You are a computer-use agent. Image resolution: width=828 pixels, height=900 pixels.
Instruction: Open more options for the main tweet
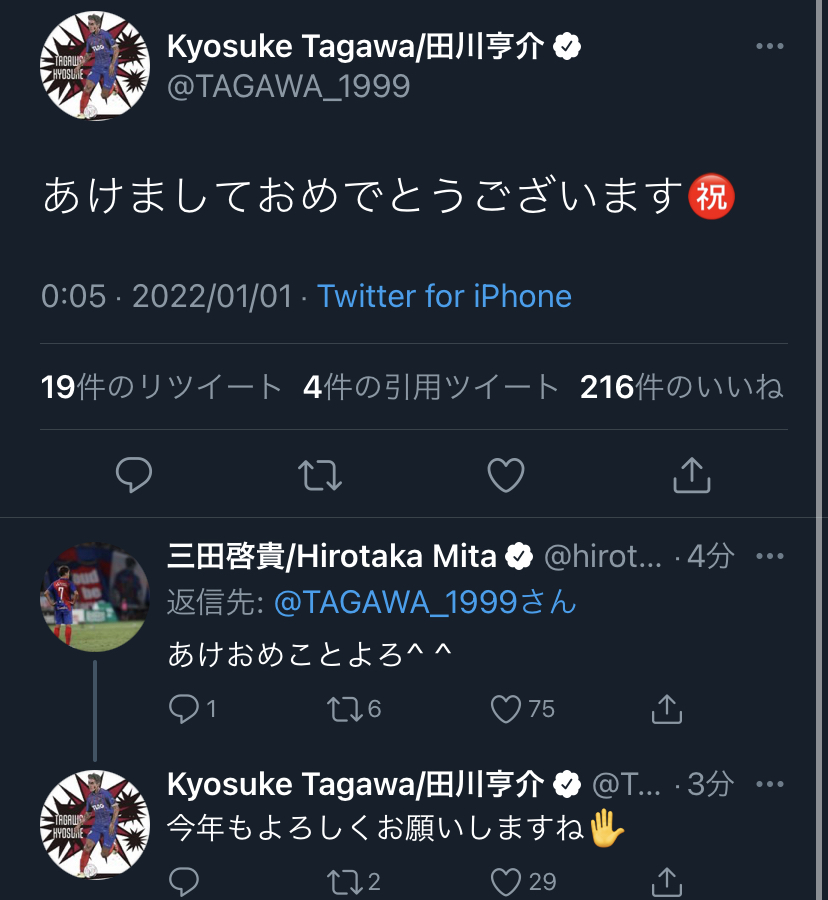[x=769, y=46]
